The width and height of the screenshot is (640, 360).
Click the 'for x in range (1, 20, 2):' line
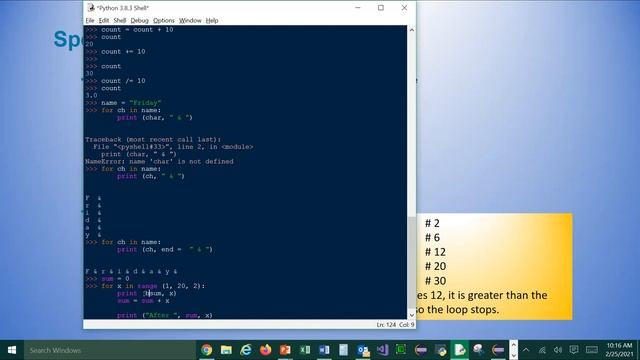[153, 286]
